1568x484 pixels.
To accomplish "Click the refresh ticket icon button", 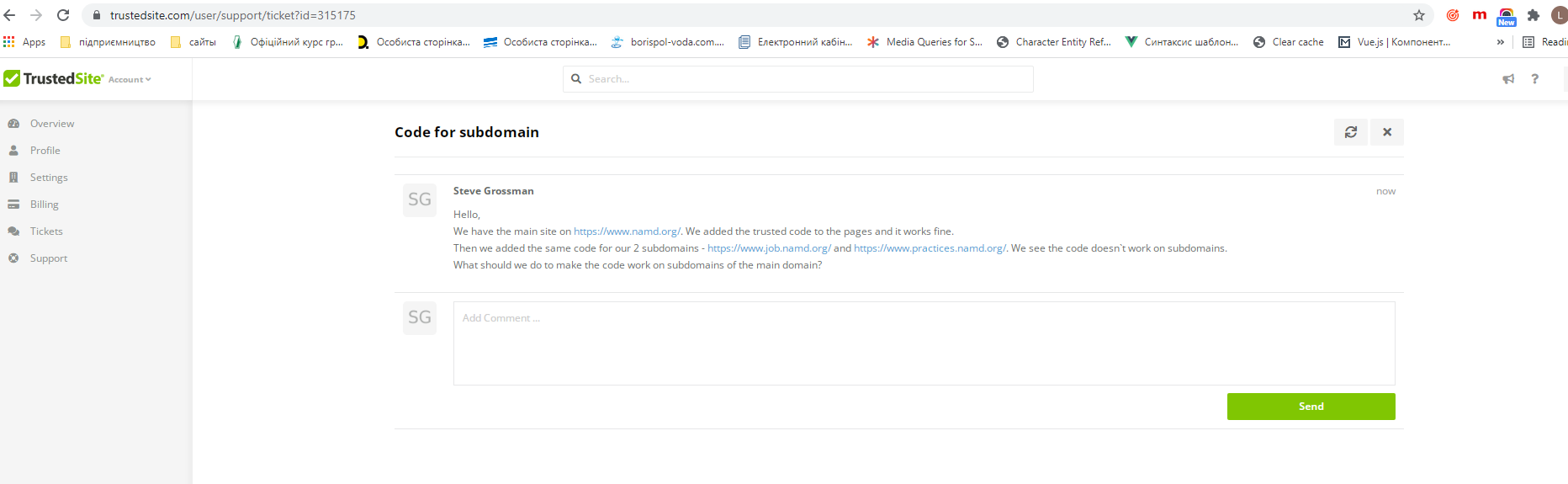I will coord(1350,132).
